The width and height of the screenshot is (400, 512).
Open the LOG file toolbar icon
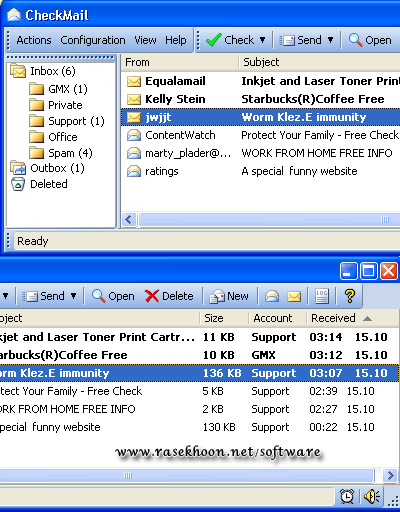[x=322, y=296]
